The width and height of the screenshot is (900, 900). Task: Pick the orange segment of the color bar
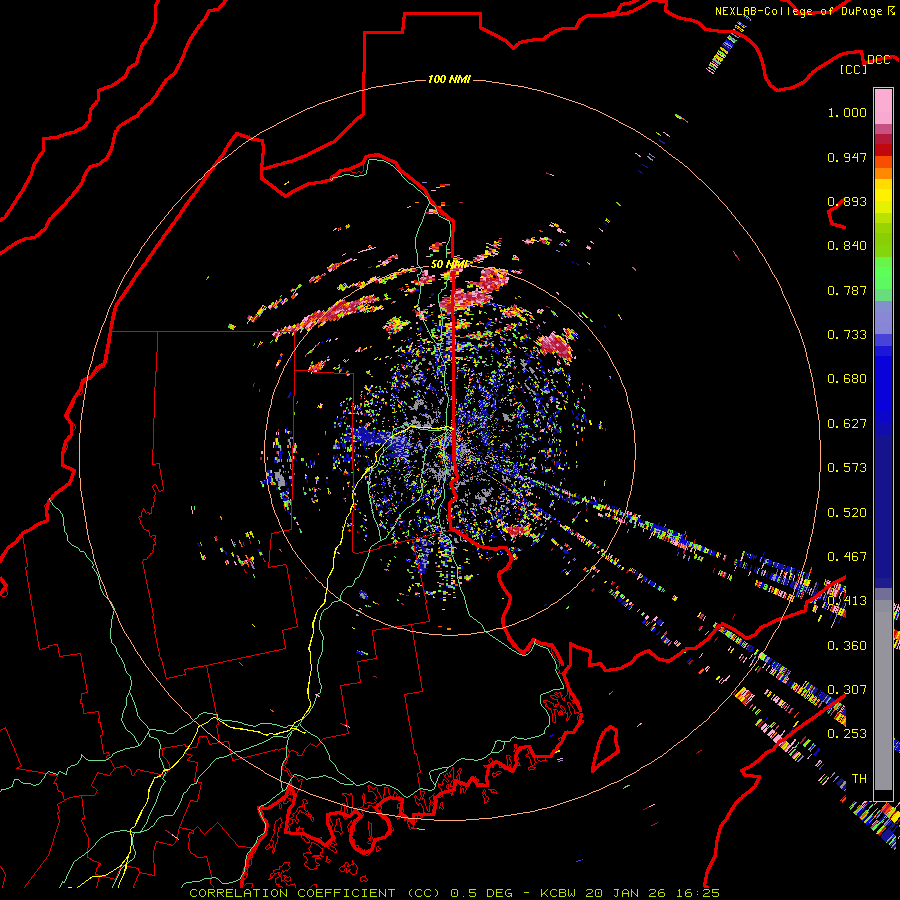(883, 173)
